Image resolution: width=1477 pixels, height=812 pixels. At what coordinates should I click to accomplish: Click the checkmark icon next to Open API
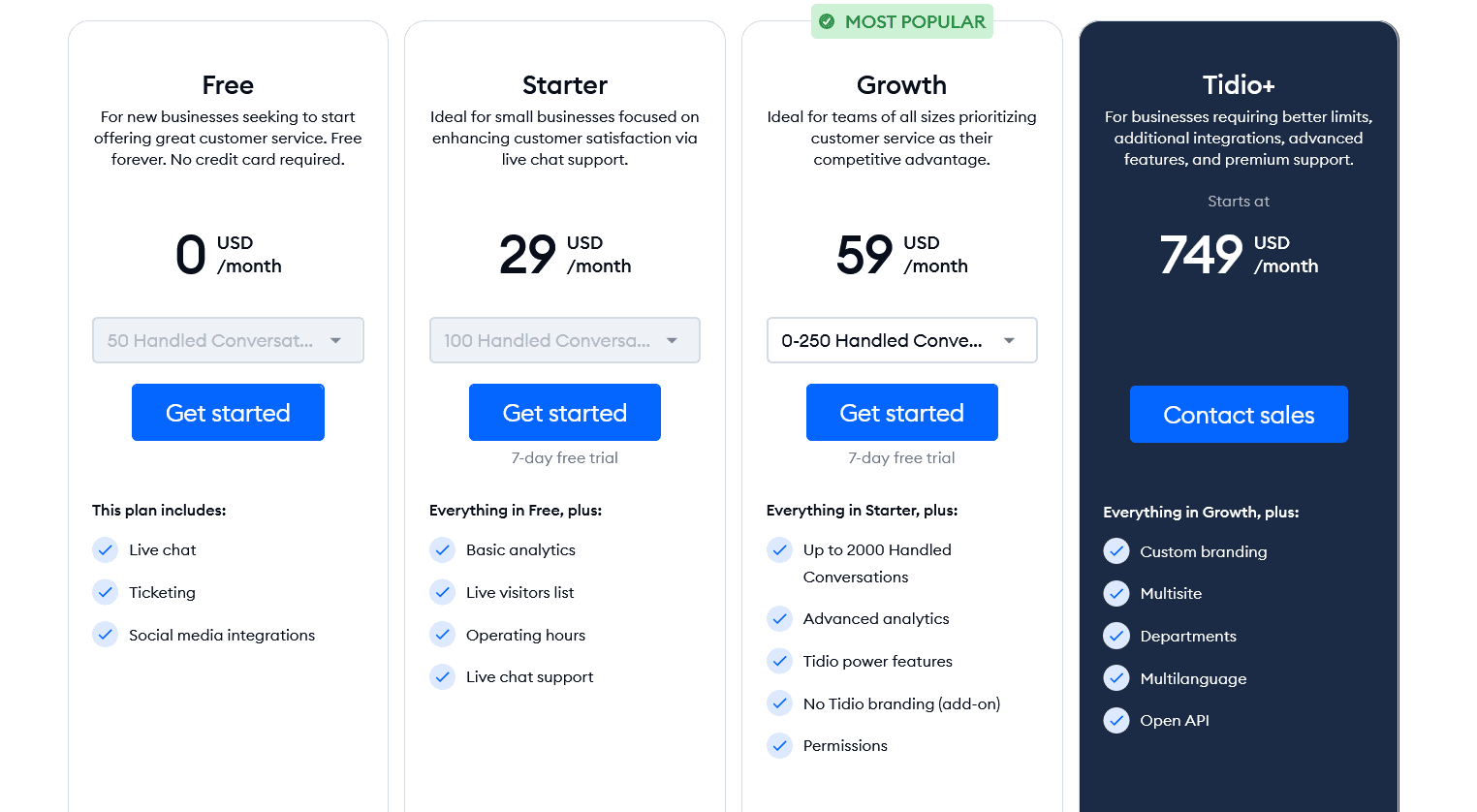(1116, 720)
